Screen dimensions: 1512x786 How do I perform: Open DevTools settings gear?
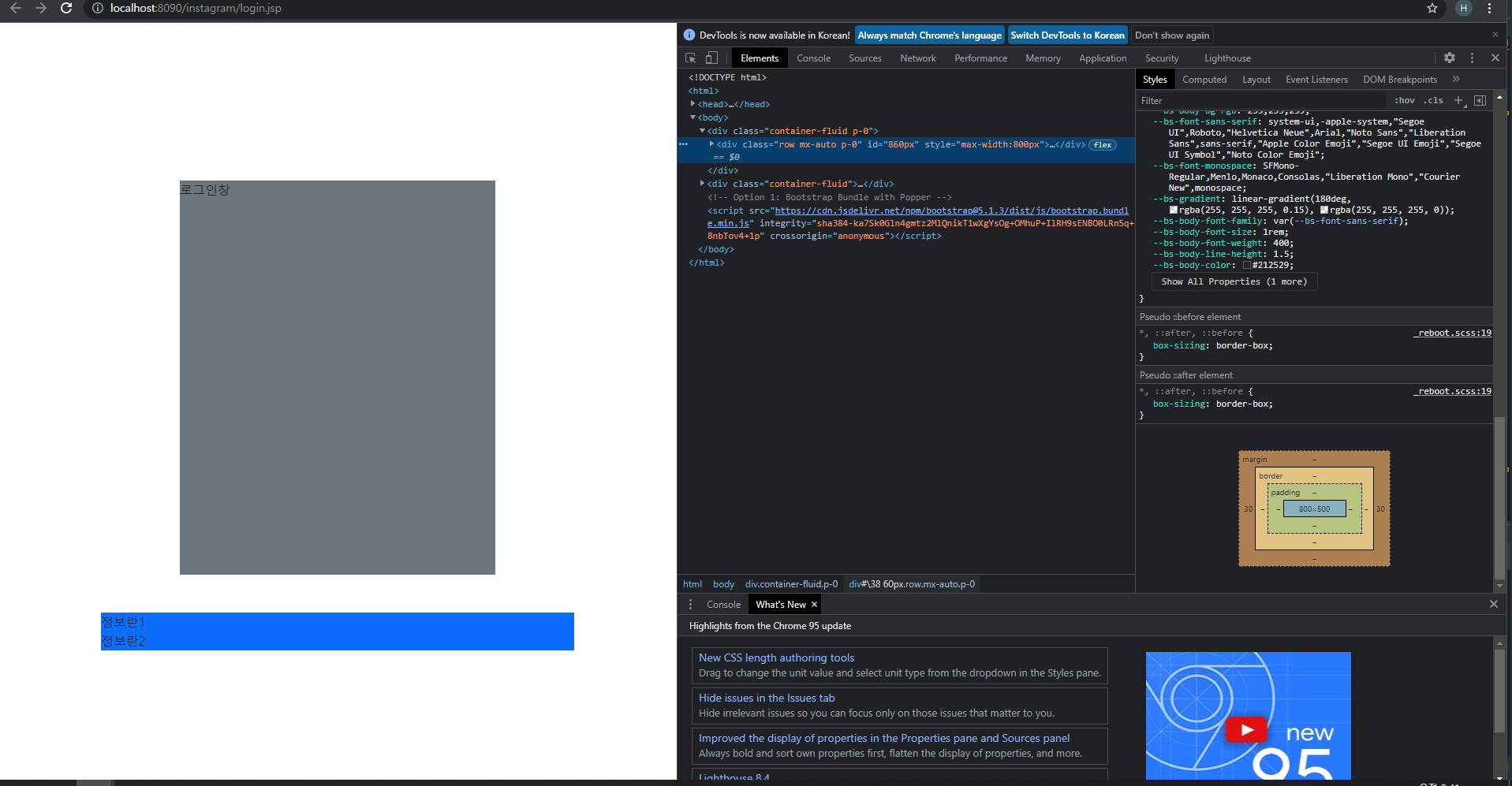[1450, 58]
